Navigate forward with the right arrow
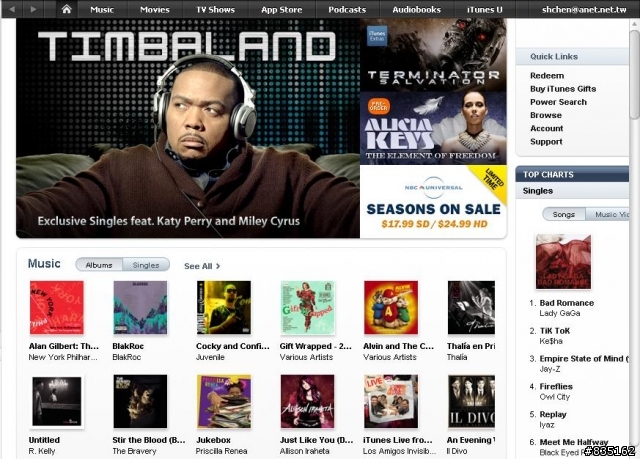The height and width of the screenshot is (459, 640). (33, 9)
